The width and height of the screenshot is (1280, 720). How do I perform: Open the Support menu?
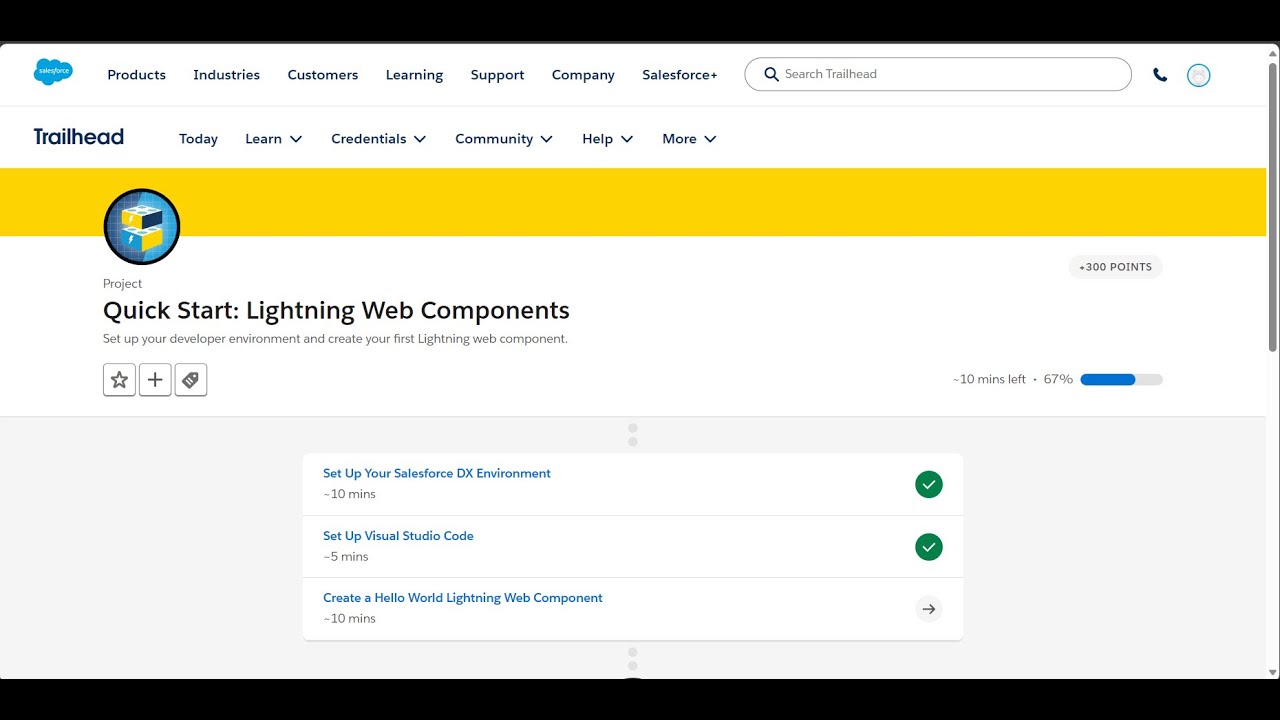498,75
